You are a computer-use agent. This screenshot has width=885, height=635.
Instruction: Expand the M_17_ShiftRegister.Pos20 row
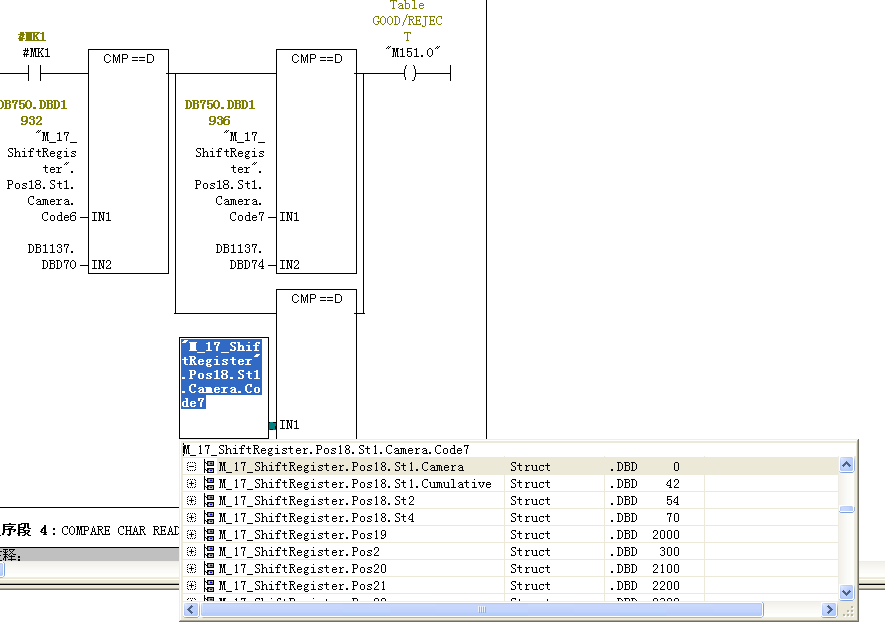[191, 568]
